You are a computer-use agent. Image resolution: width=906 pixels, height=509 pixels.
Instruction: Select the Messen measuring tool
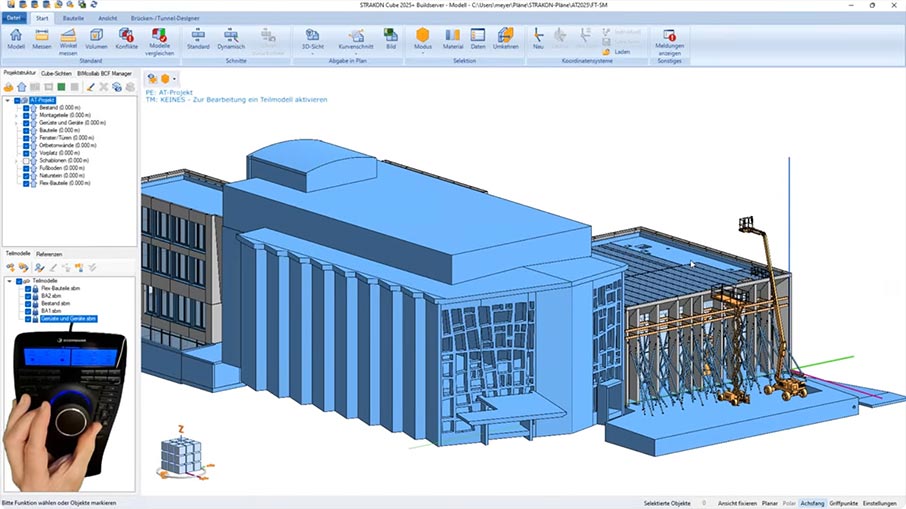point(42,38)
